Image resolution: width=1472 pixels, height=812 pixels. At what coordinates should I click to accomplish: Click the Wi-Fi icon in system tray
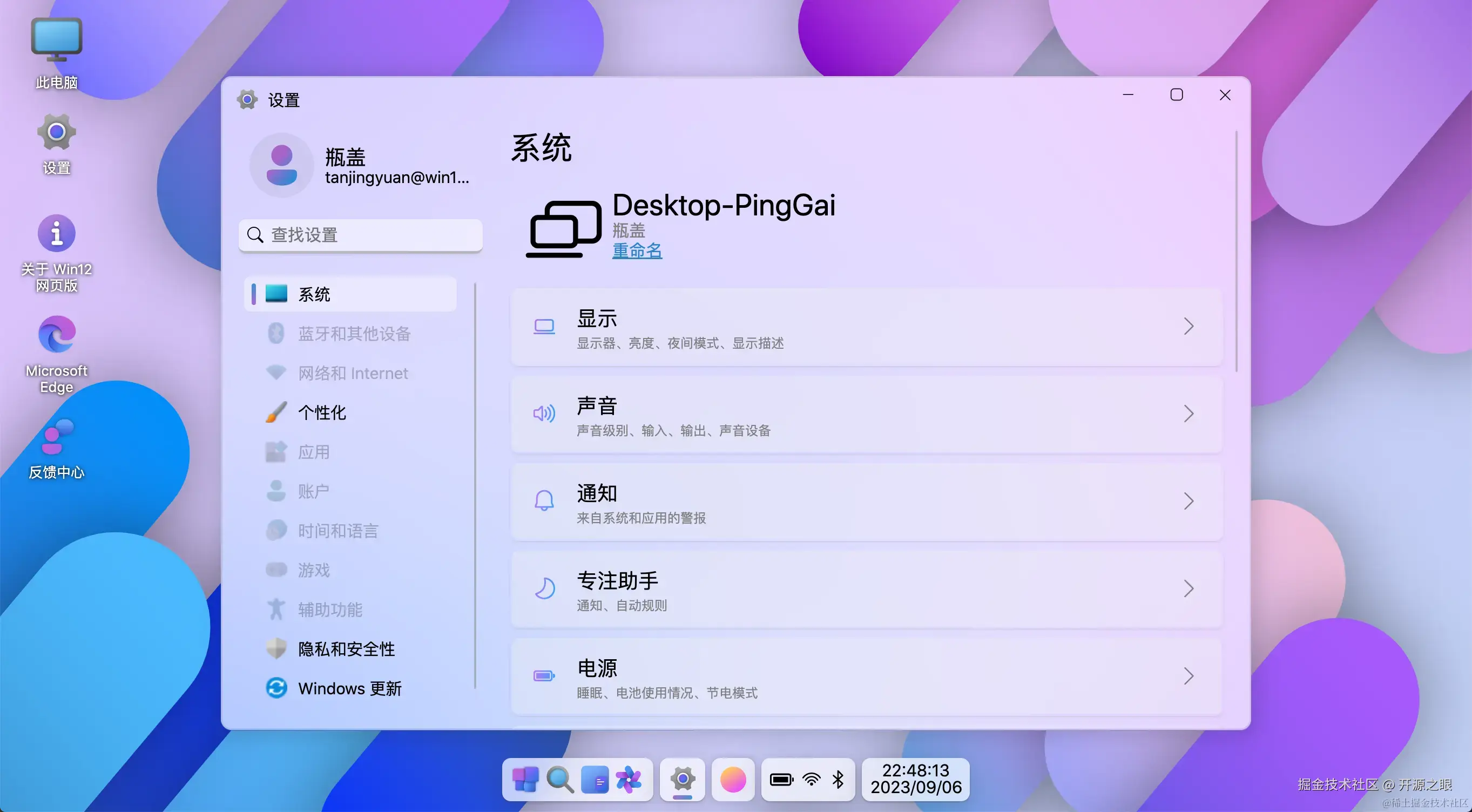click(x=811, y=780)
